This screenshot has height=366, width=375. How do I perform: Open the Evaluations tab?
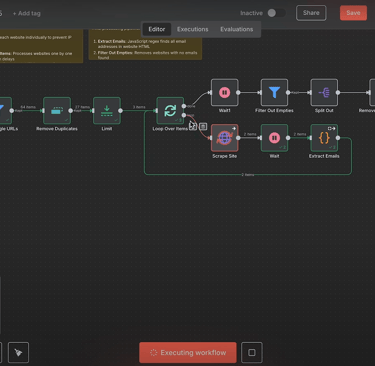(237, 29)
